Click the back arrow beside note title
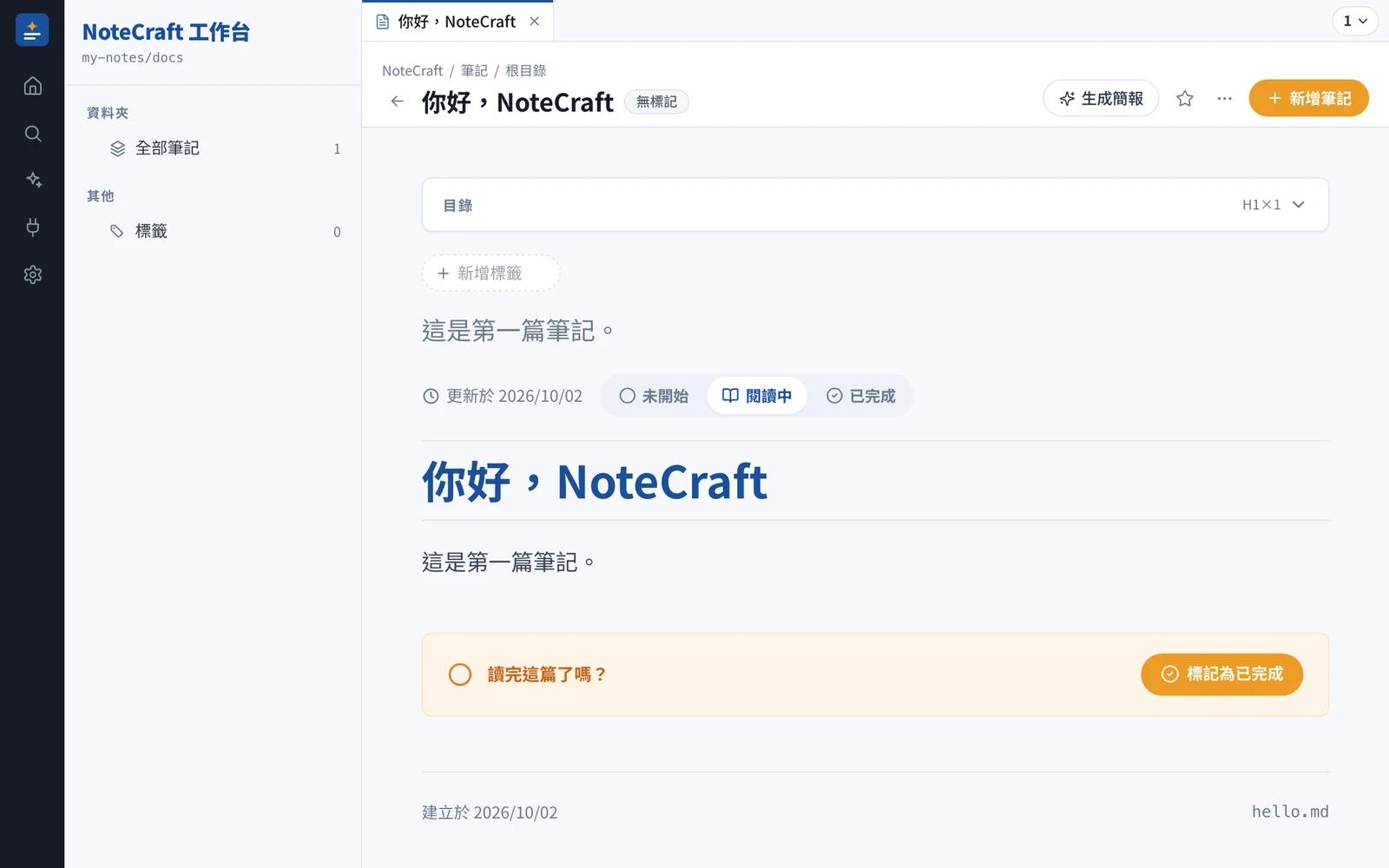1389x868 pixels. (398, 102)
